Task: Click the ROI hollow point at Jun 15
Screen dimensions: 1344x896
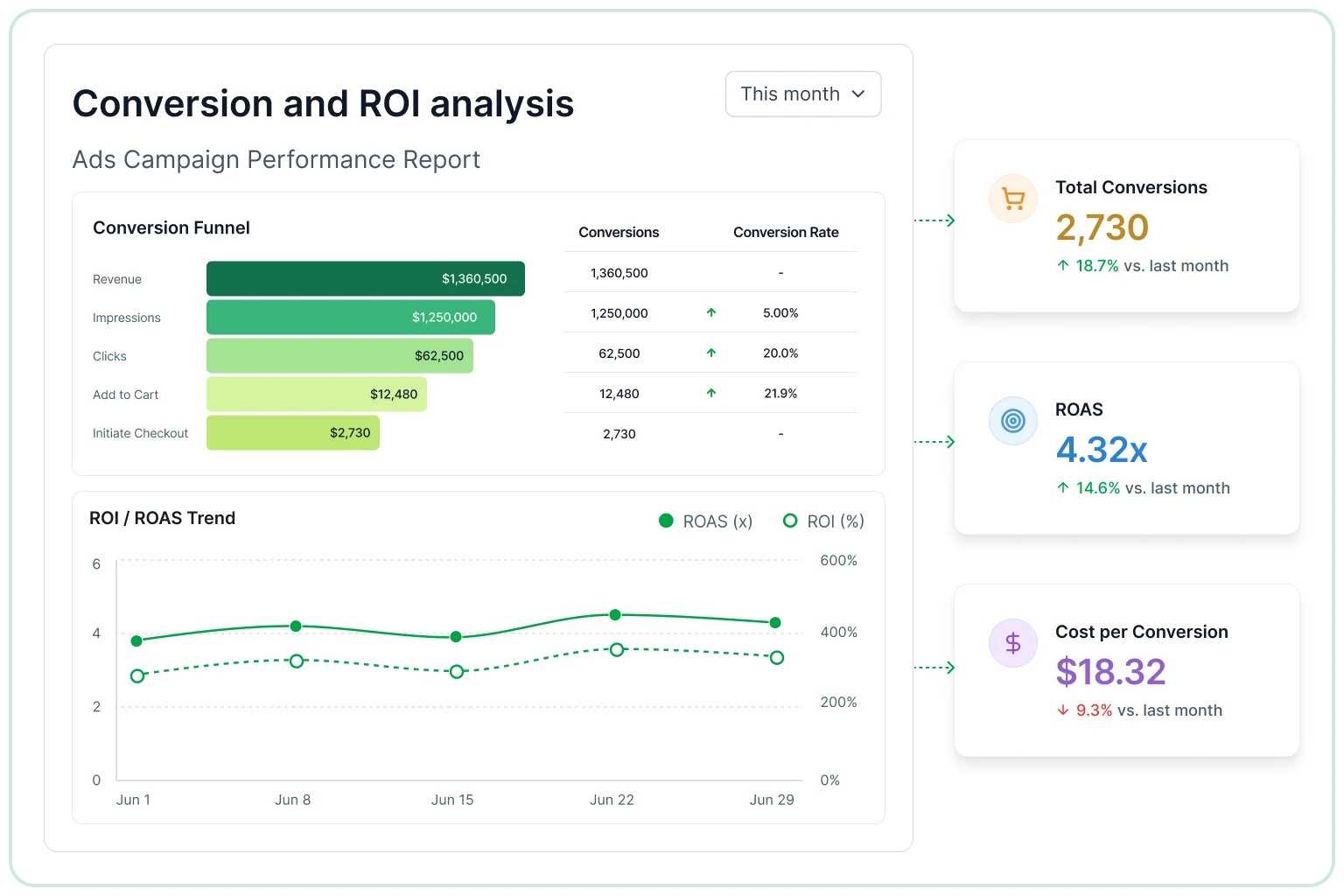Action: 457,671
